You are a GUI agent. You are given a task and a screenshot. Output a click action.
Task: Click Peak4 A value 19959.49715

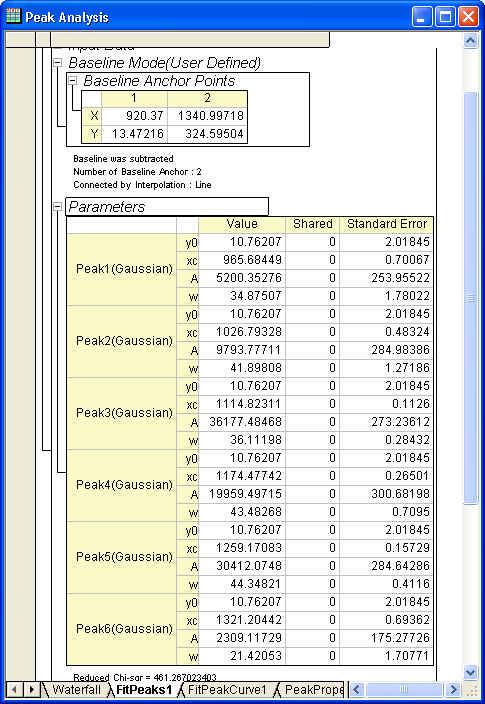point(242,494)
